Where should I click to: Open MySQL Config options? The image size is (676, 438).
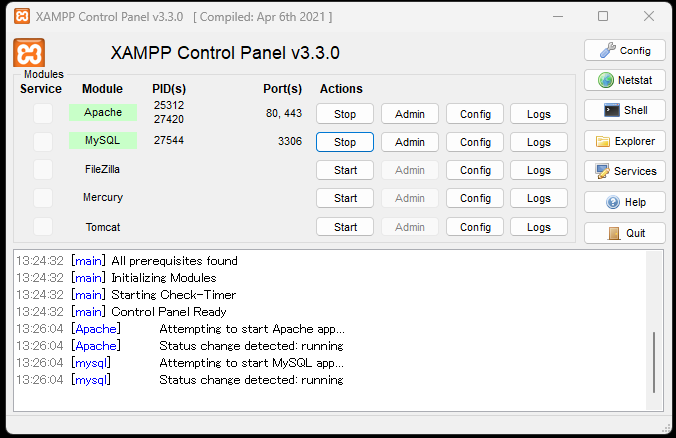[475, 142]
